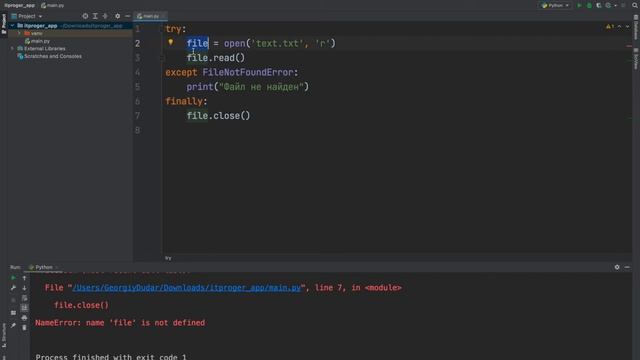This screenshot has width=640, height=360.
Task: Click the Pin Tab icon in Run panel
Action: pyautogui.click(x=13, y=325)
